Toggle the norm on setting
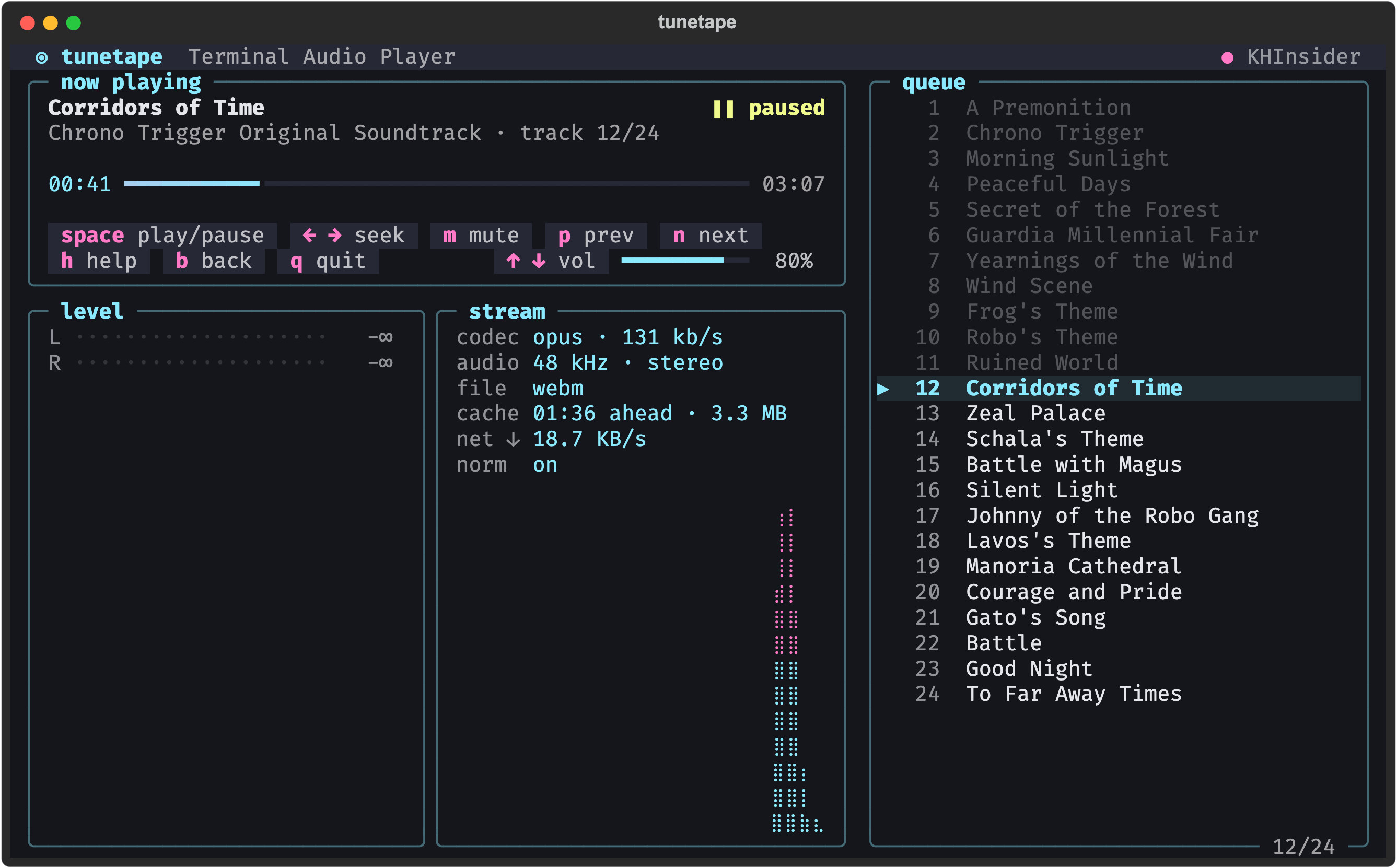Viewport: 1397px width, 868px height. coord(506,465)
